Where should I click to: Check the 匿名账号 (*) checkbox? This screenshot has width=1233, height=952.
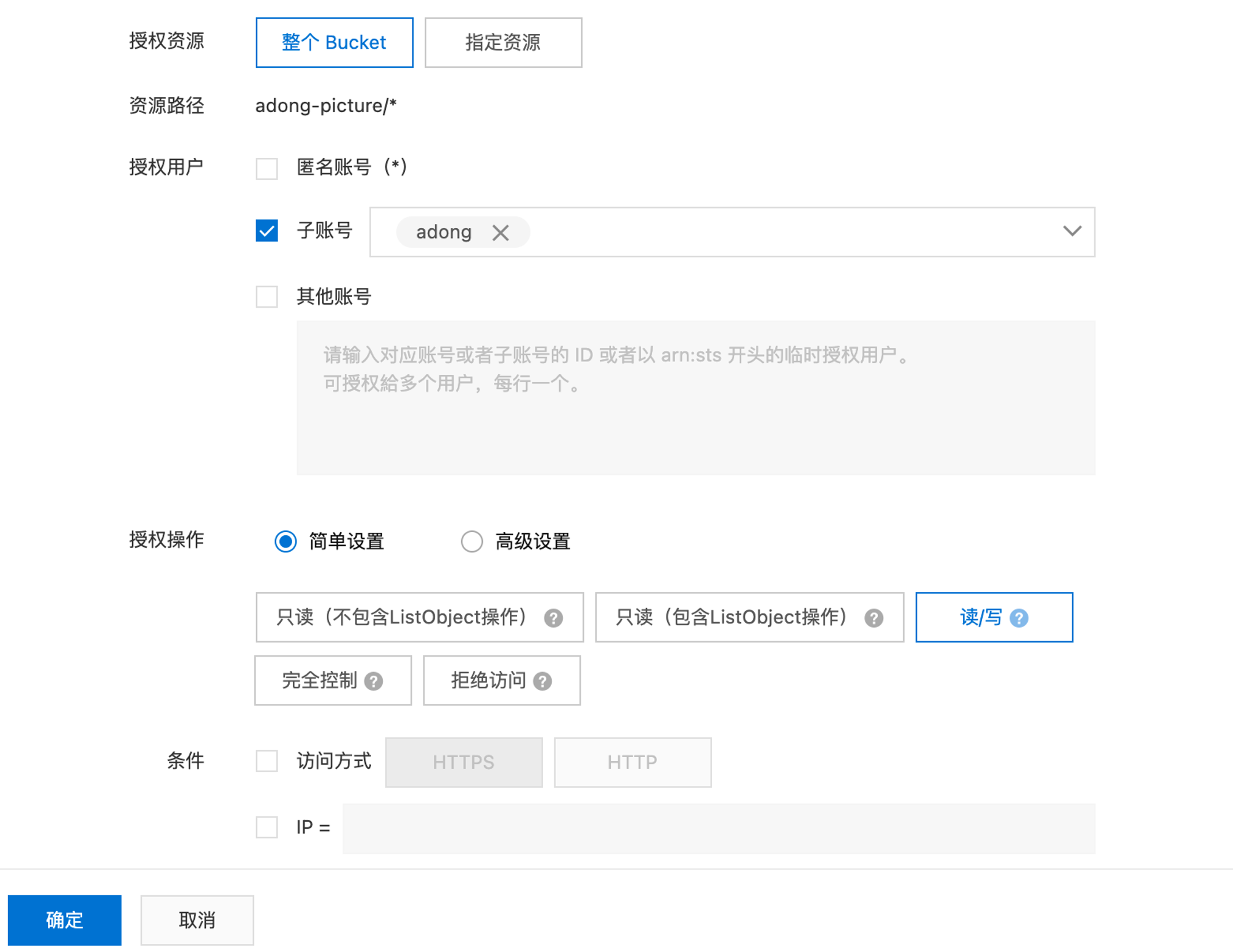266,168
